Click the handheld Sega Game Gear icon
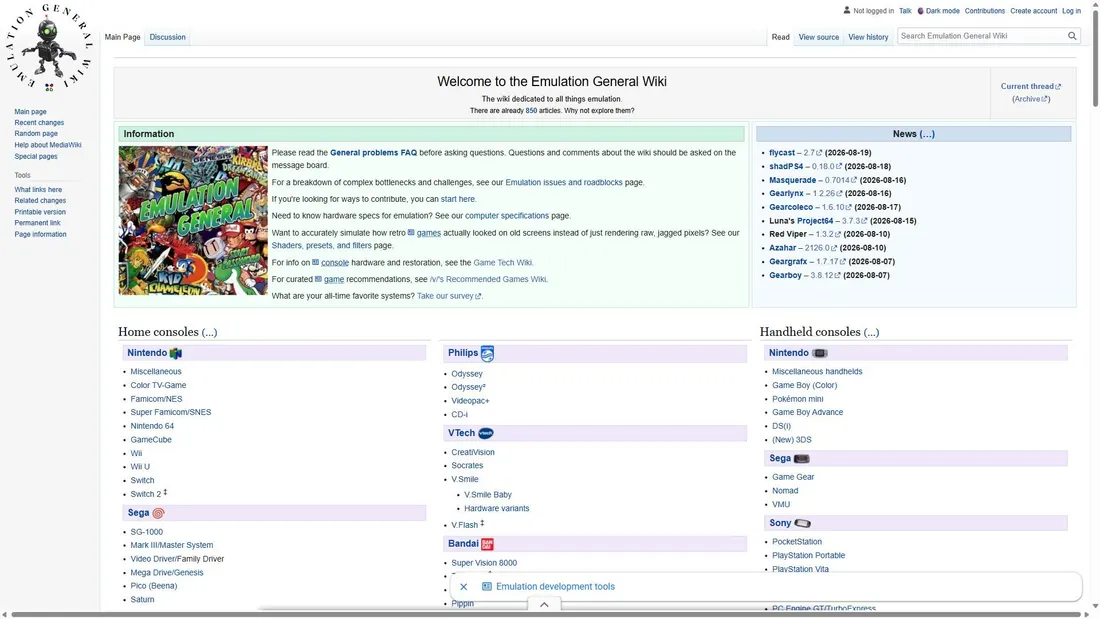 [x=801, y=458]
